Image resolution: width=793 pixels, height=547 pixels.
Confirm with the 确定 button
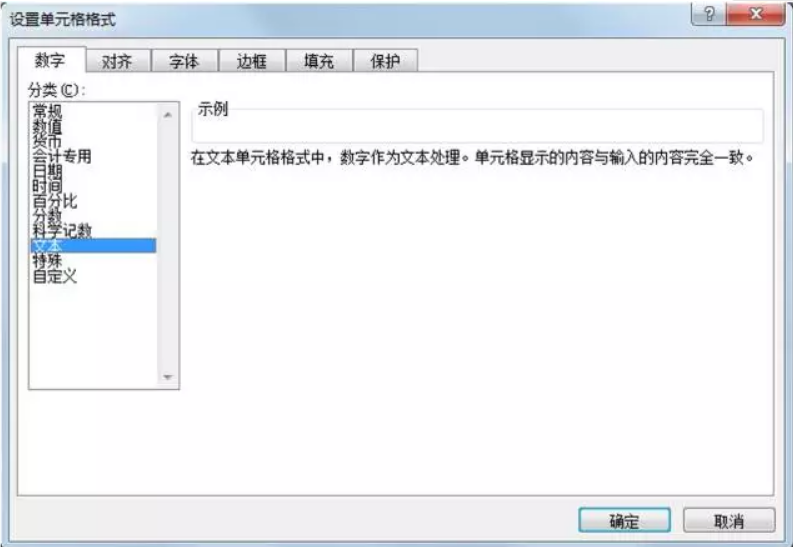(625, 520)
